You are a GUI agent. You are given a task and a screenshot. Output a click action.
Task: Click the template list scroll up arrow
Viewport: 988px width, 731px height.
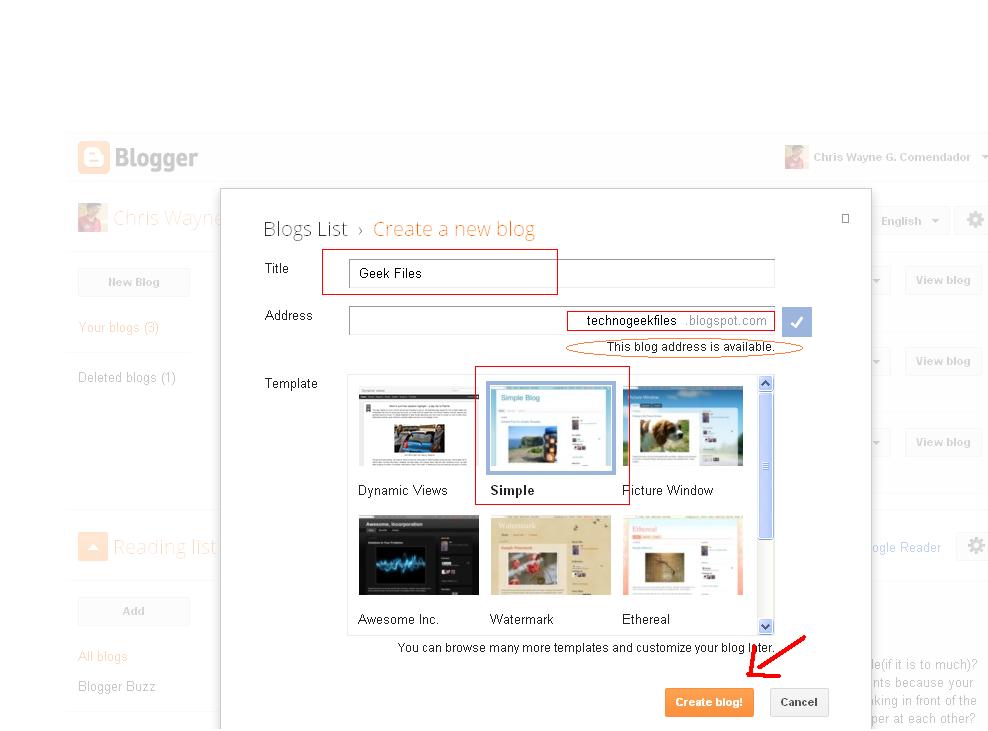tap(766, 383)
